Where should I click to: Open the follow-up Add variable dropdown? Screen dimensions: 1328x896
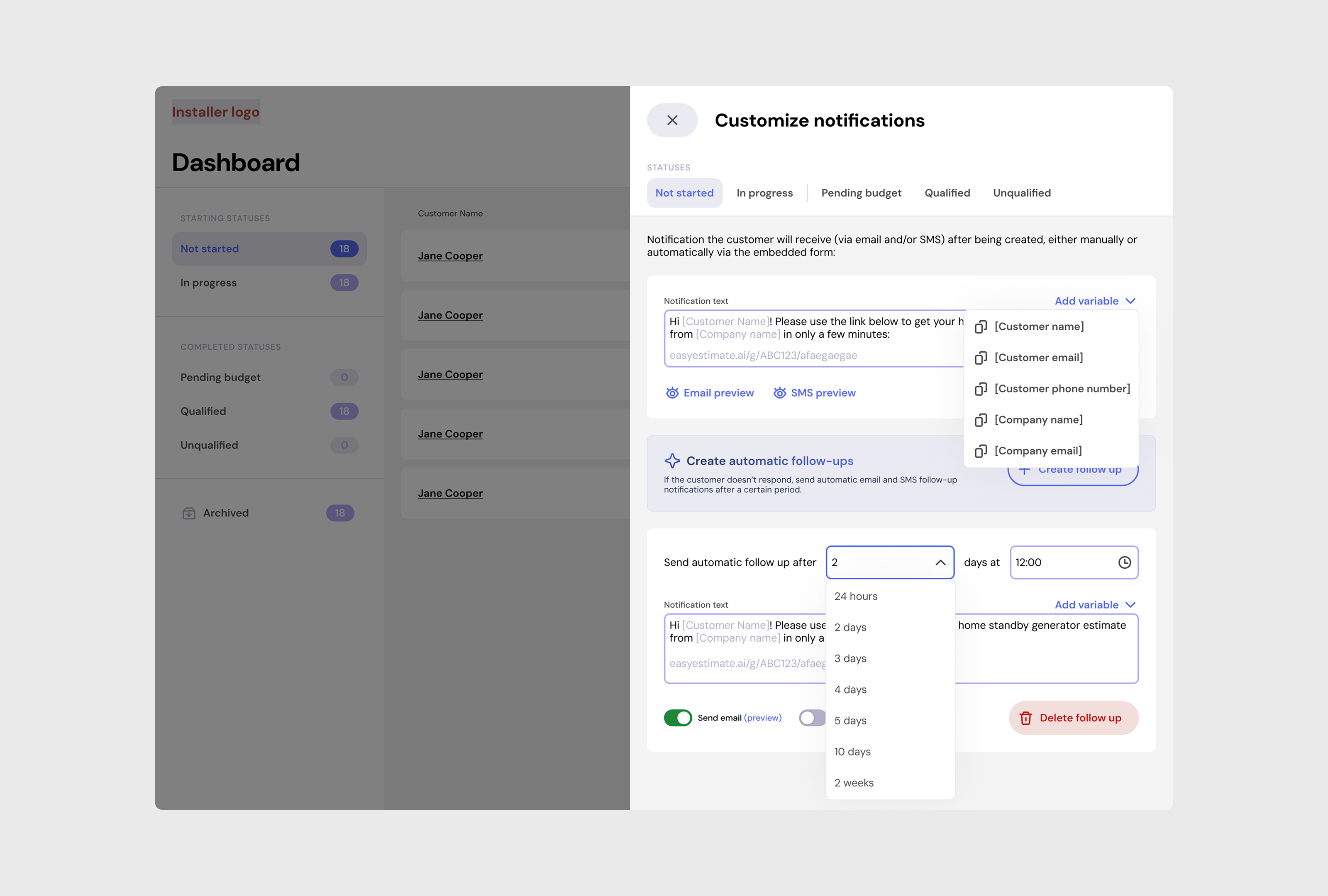click(1095, 605)
